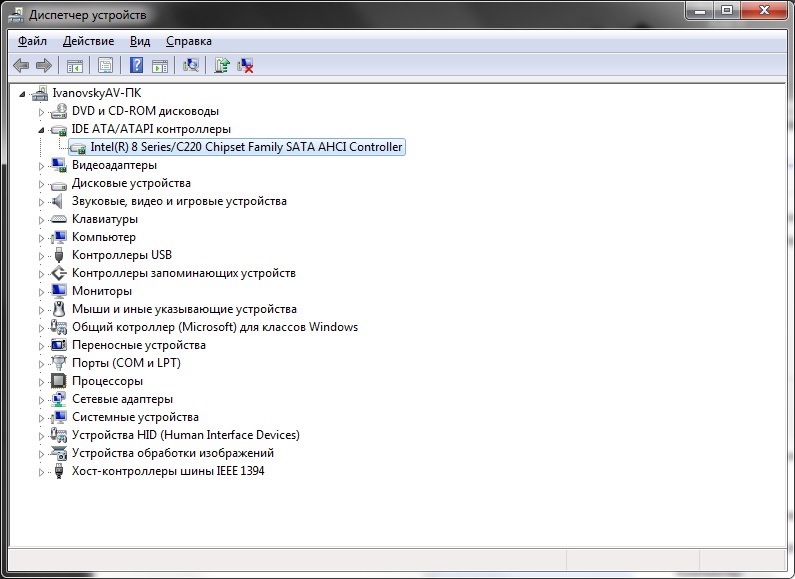Expand the Процессоры node arrow
The image size is (795, 579).
coord(42,382)
